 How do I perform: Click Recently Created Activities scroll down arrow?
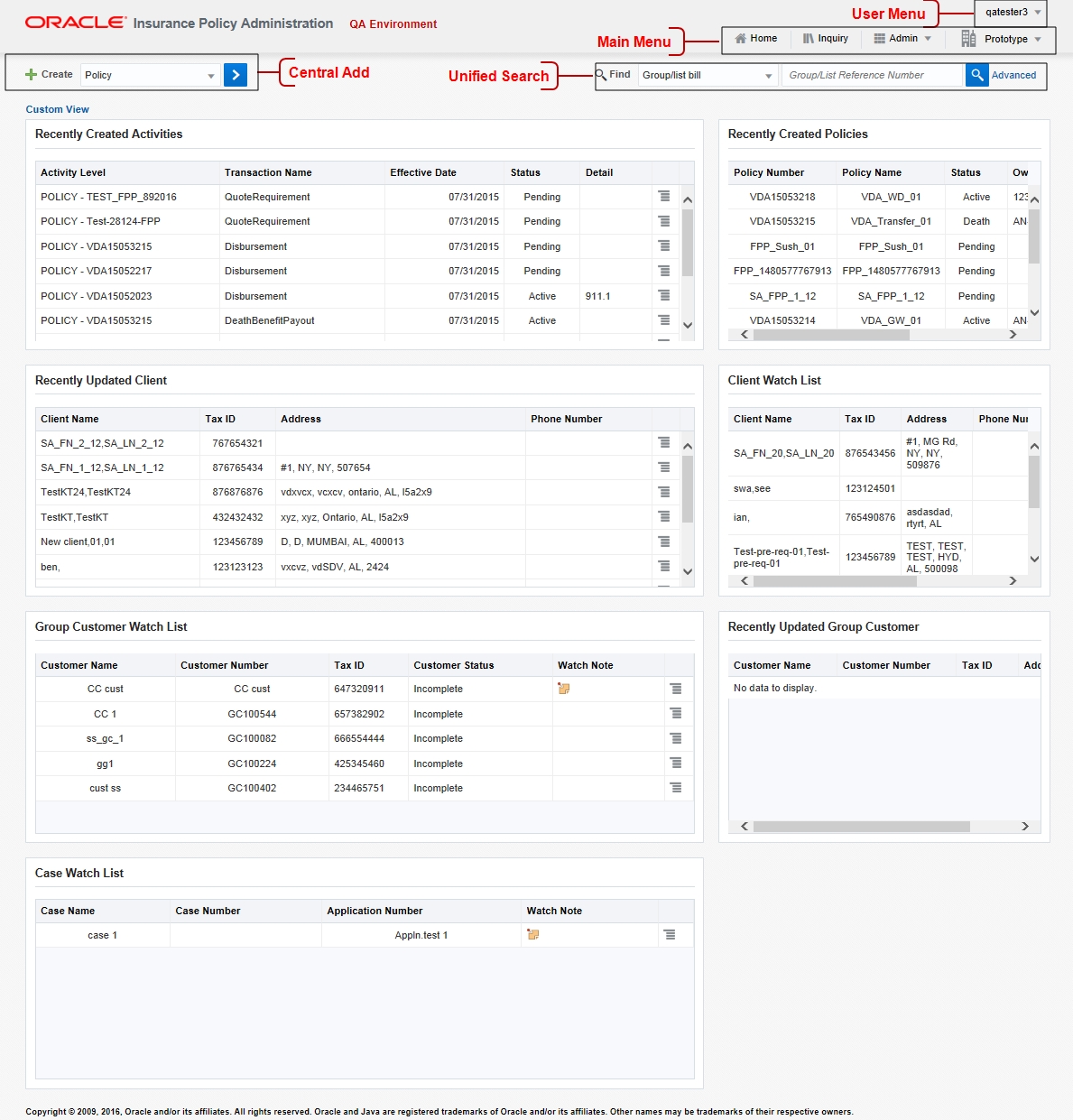688,326
